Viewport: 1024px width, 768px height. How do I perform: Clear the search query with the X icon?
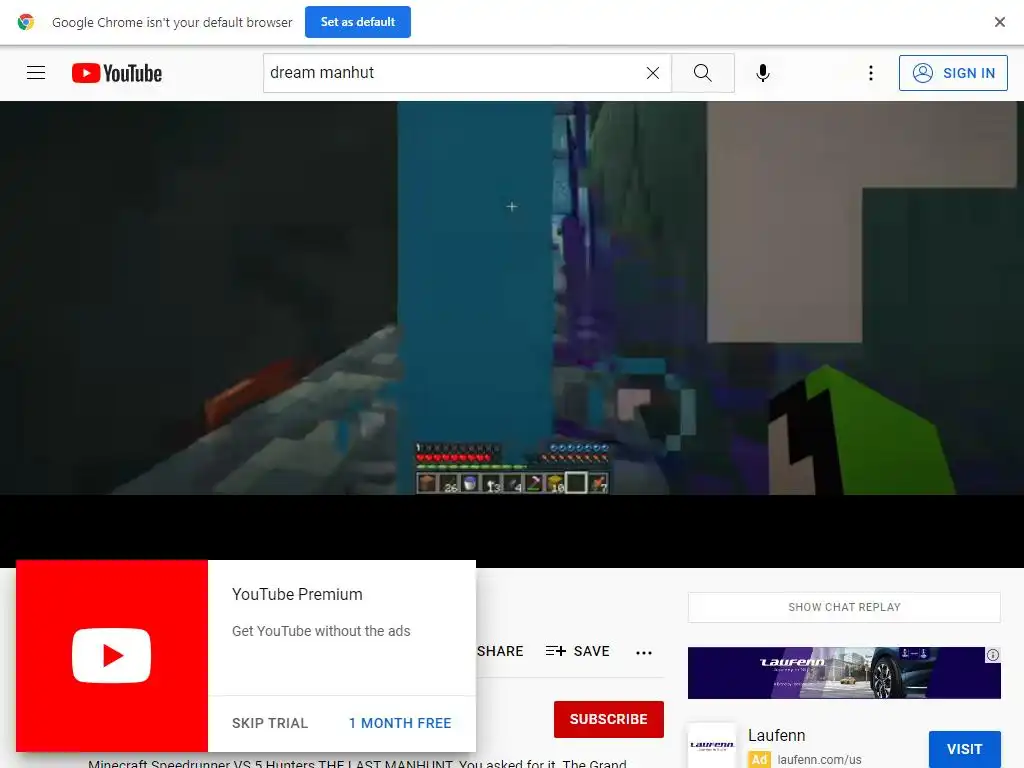tap(652, 73)
